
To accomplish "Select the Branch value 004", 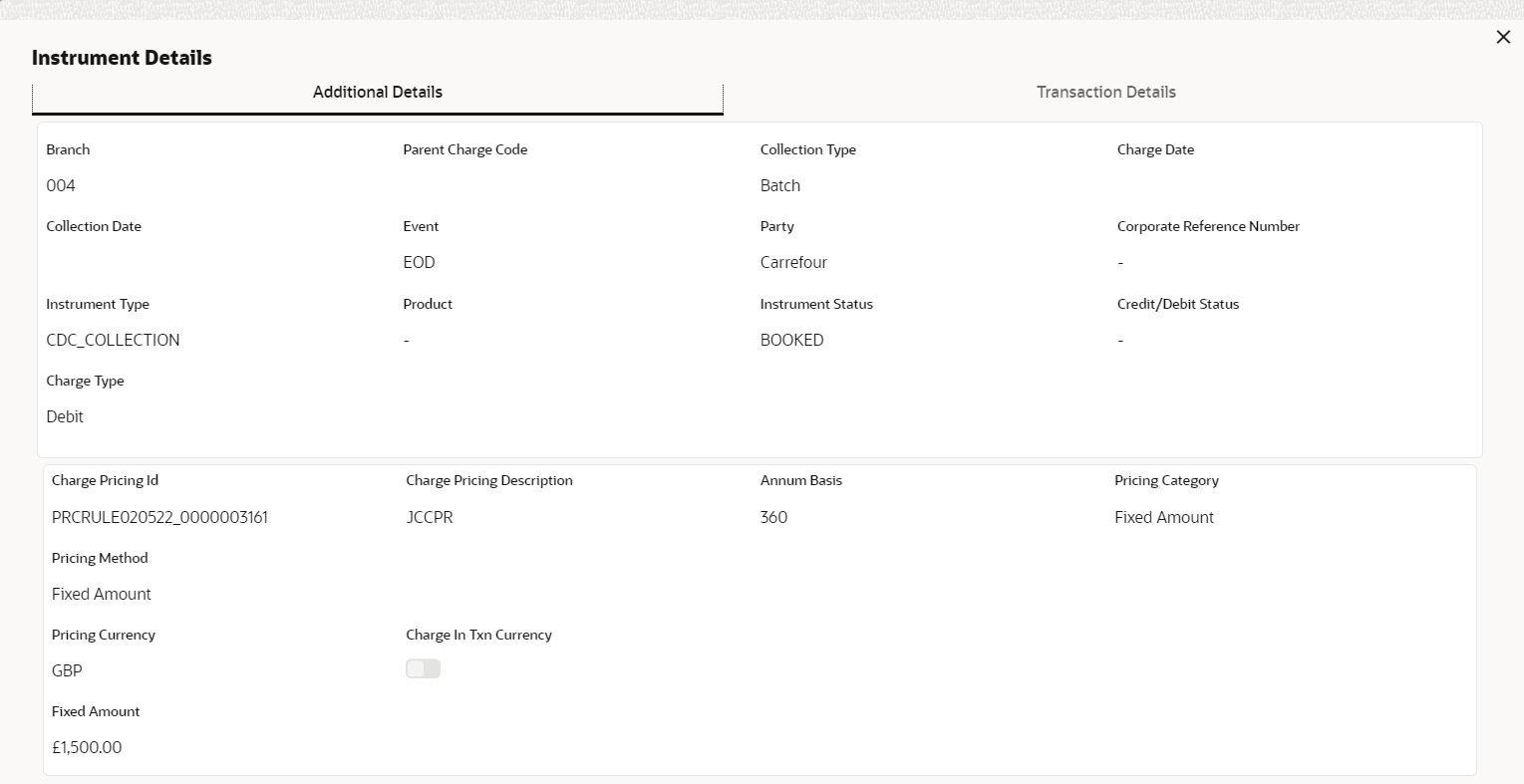I will coord(61,185).
